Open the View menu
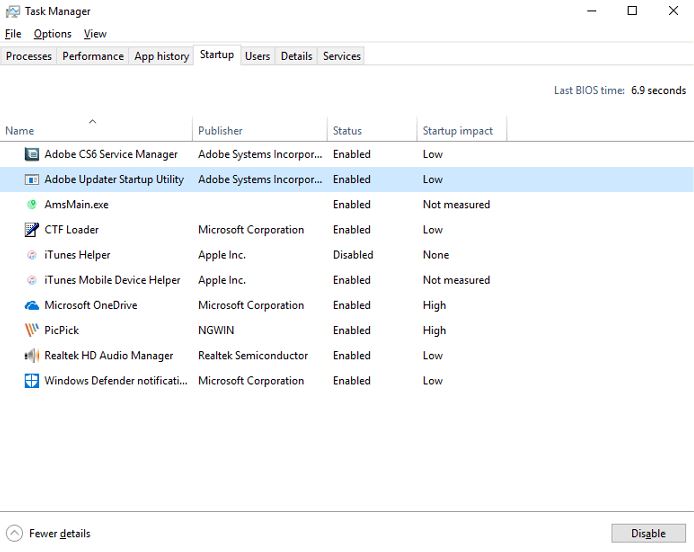 (95, 34)
